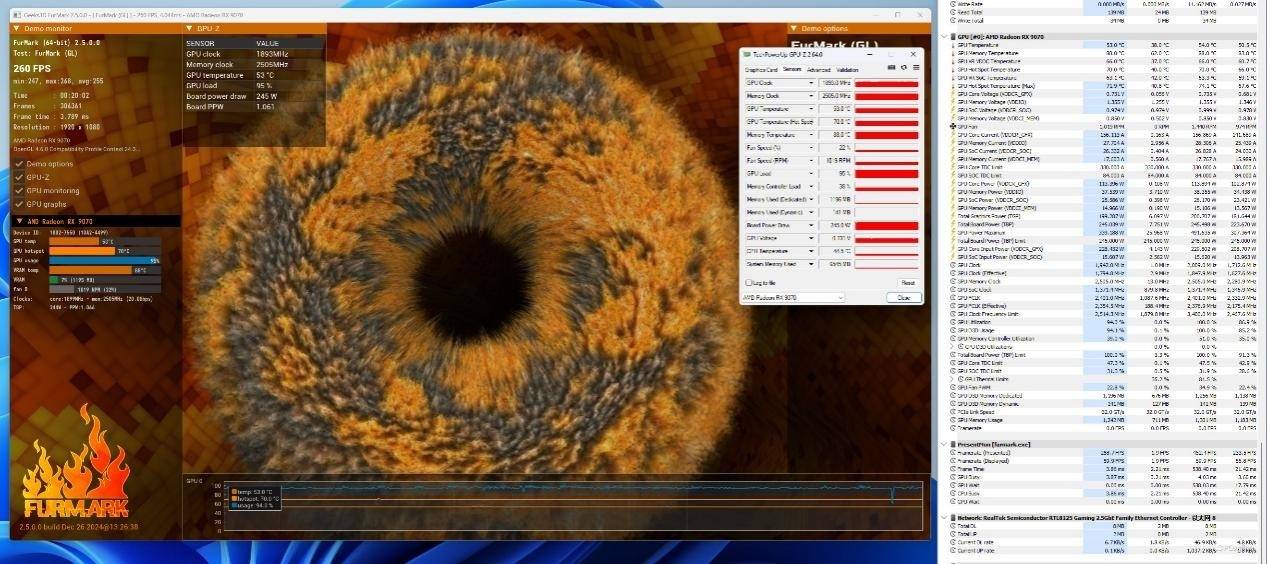Click the GPU-Z screenshot camera icon
The image size is (1267, 564).
click(x=892, y=68)
